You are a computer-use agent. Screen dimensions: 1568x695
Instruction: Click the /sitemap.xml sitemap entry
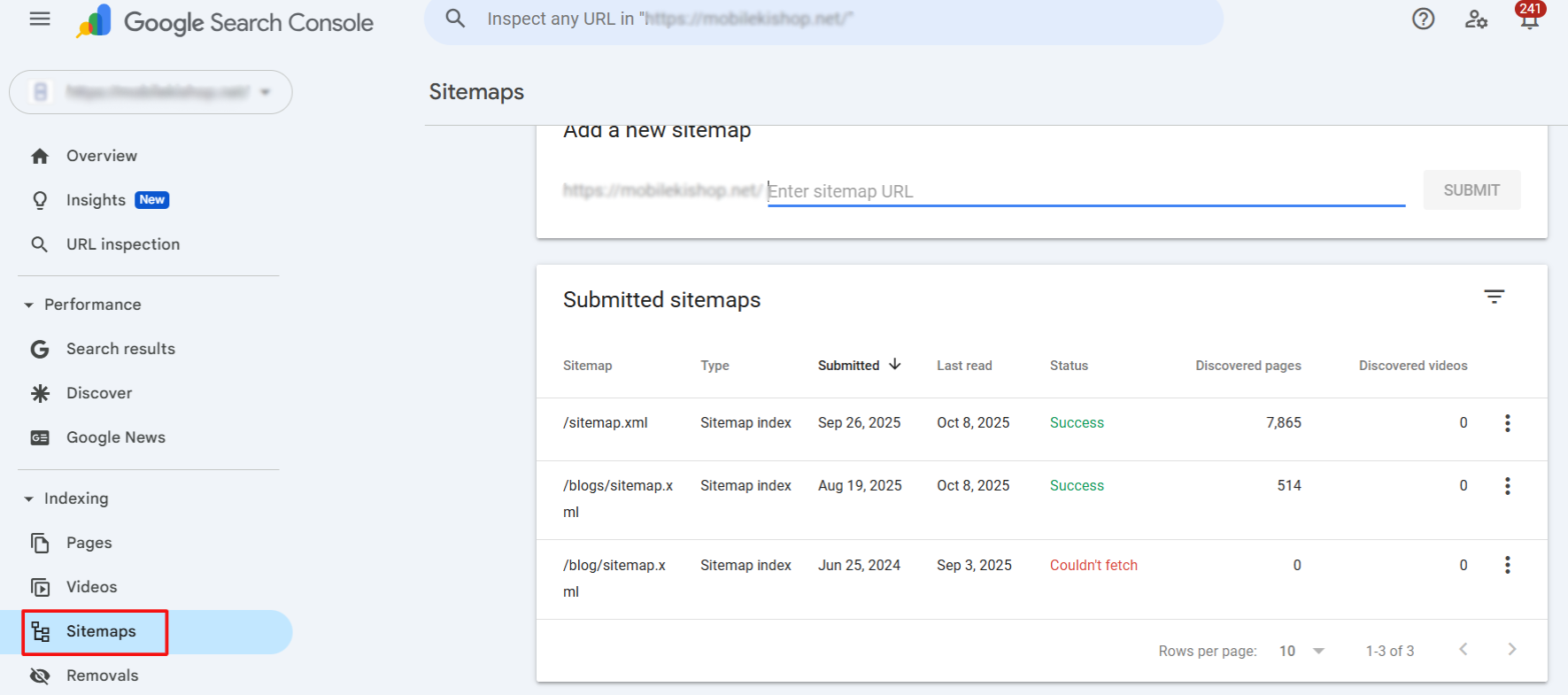point(606,423)
